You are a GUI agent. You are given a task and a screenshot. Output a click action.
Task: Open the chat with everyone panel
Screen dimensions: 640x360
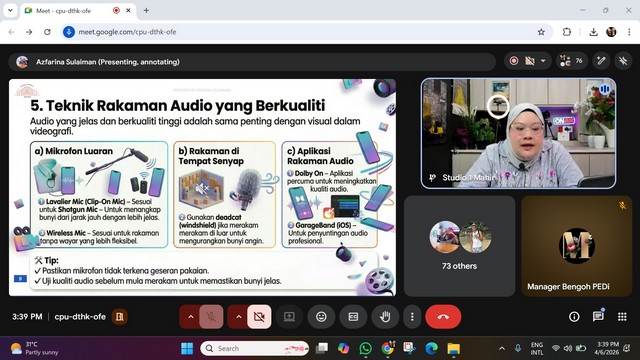click(x=598, y=317)
